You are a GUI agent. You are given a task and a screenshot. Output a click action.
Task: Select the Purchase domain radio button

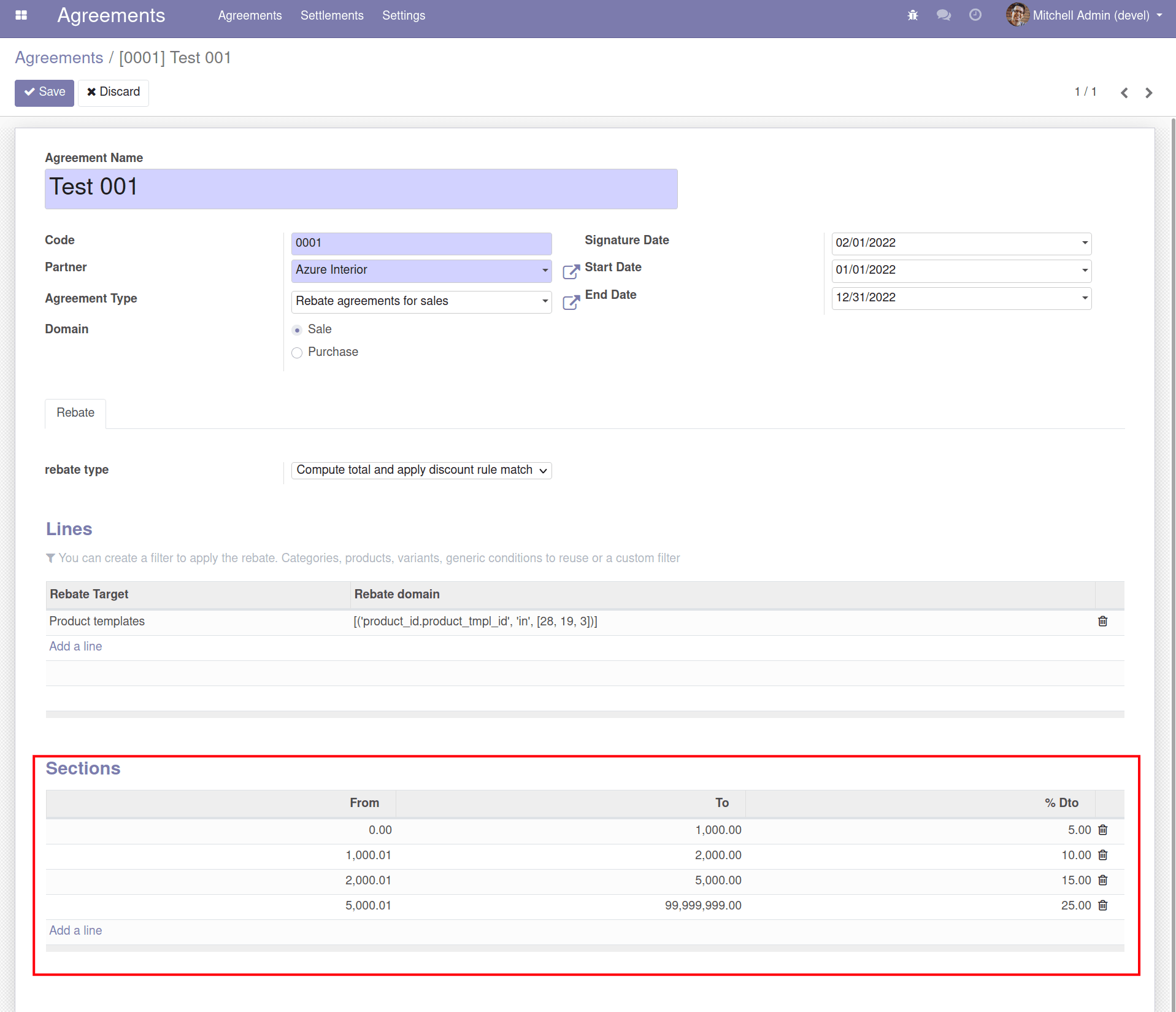click(x=297, y=353)
